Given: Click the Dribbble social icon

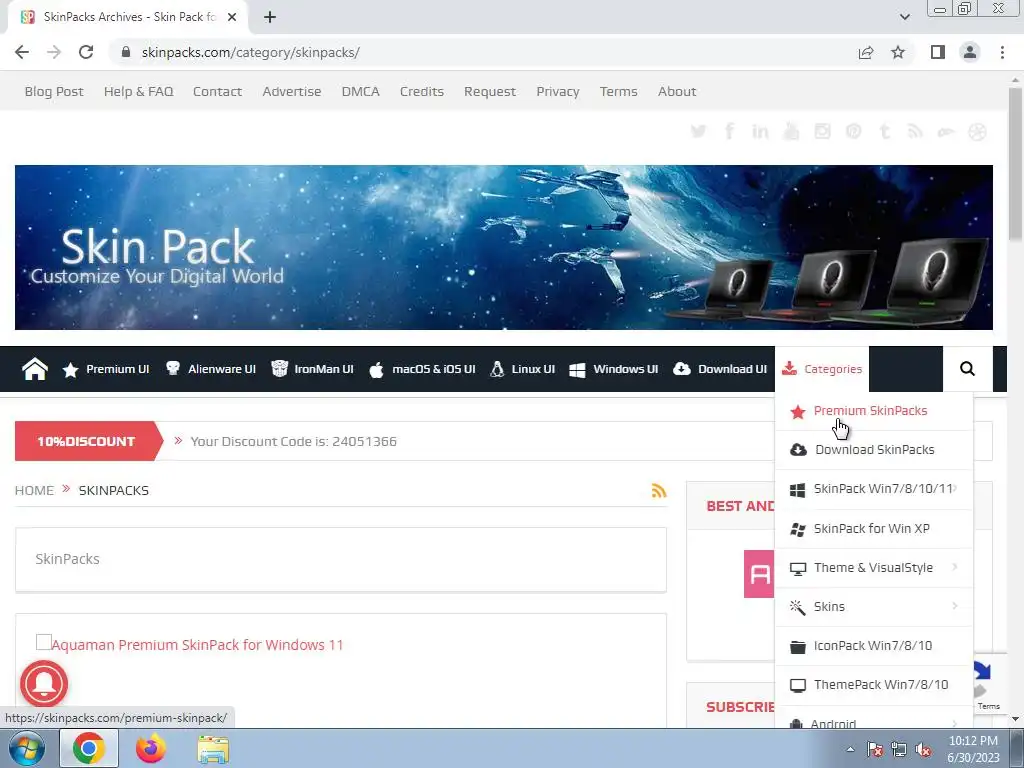Looking at the screenshot, I should pyautogui.click(x=977, y=132).
